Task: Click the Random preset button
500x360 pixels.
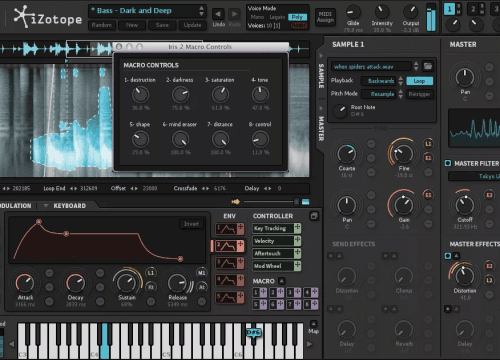Action: (102, 25)
